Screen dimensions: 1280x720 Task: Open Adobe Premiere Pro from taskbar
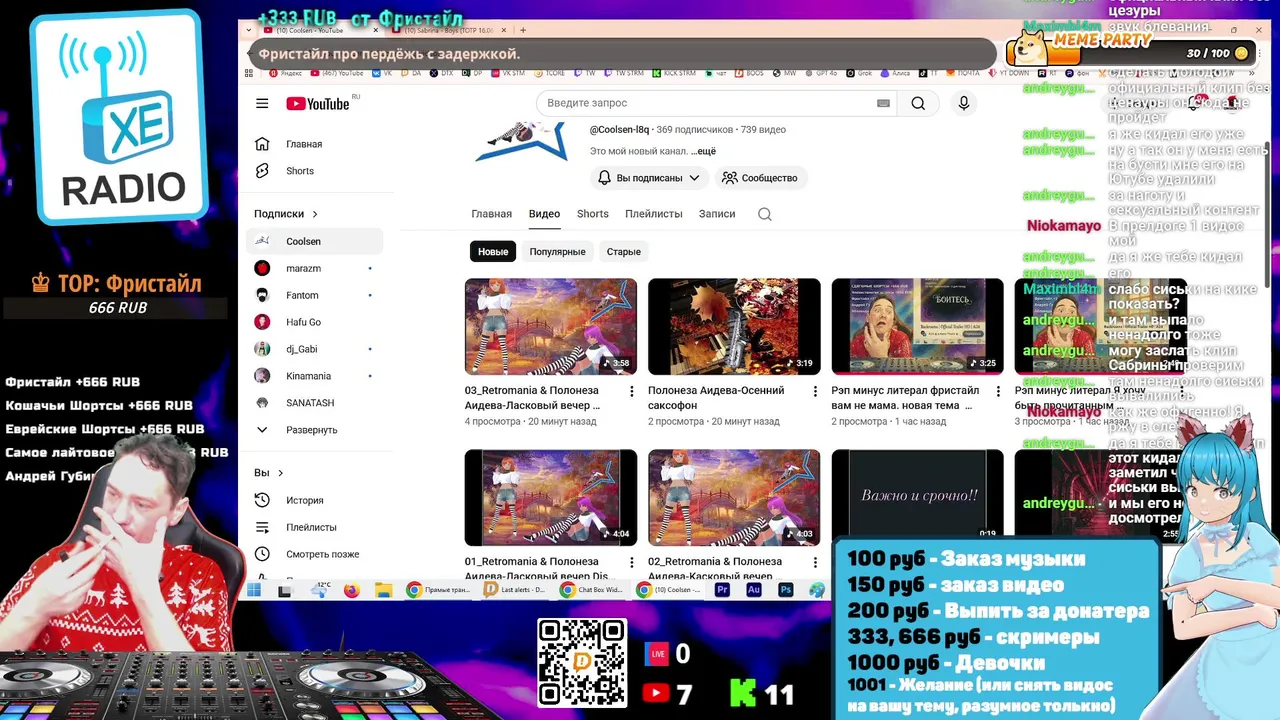pos(723,590)
